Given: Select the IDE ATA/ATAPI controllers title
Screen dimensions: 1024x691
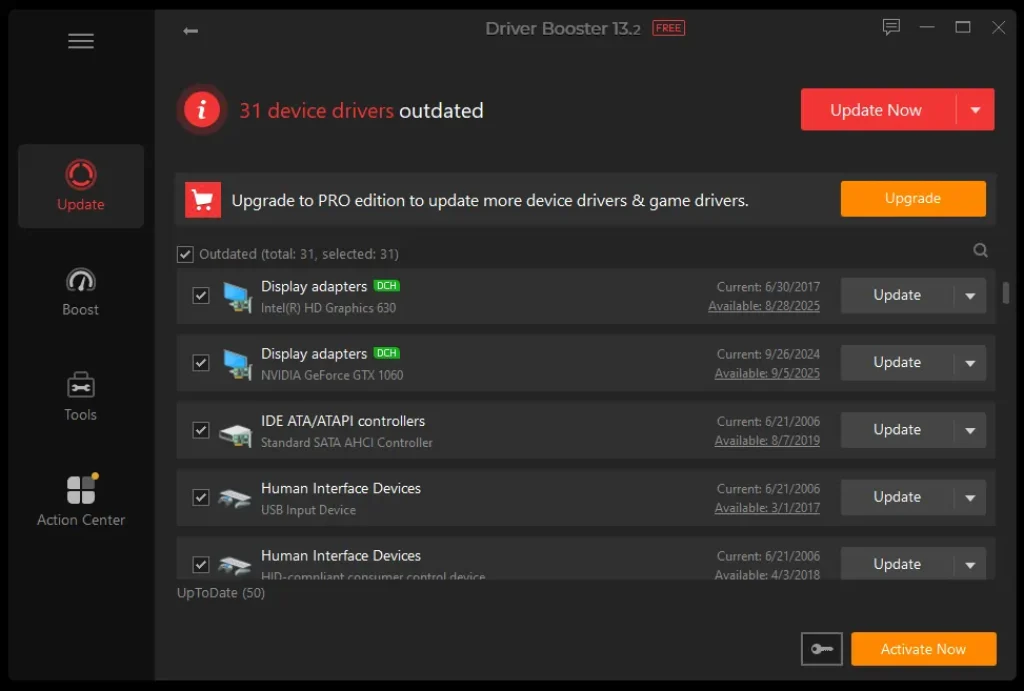Looking at the screenshot, I should pyautogui.click(x=343, y=421).
